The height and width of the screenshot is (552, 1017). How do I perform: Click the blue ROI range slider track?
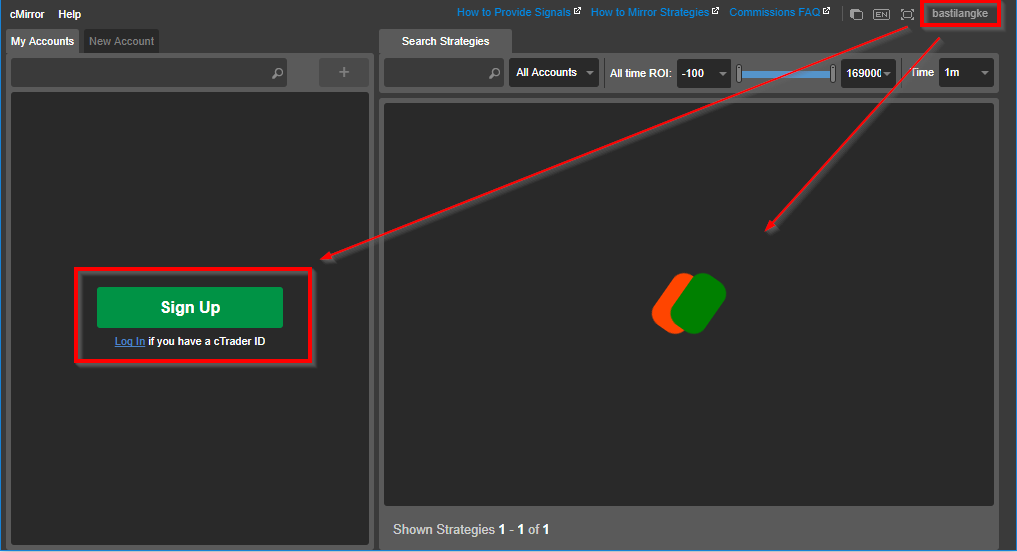click(x=785, y=74)
